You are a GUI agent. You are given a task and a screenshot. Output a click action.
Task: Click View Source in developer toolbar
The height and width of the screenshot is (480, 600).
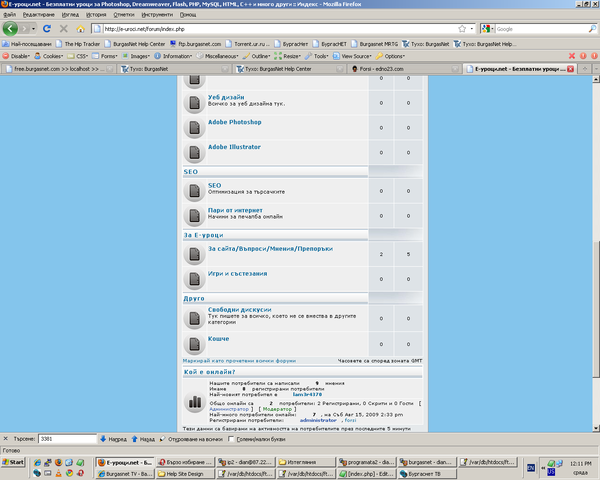pyautogui.click(x=352, y=56)
